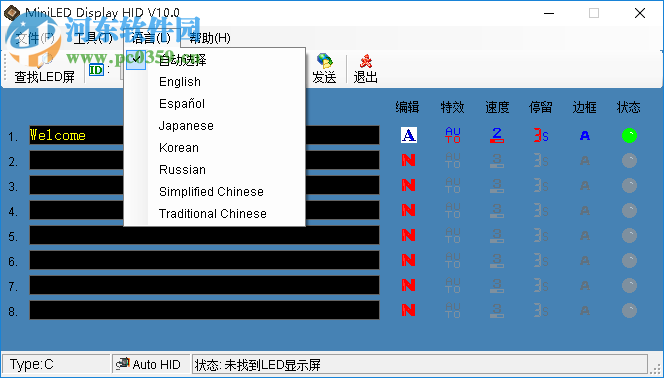Click the Welcome message field in row 1
The image size is (664, 378).
pos(204,135)
